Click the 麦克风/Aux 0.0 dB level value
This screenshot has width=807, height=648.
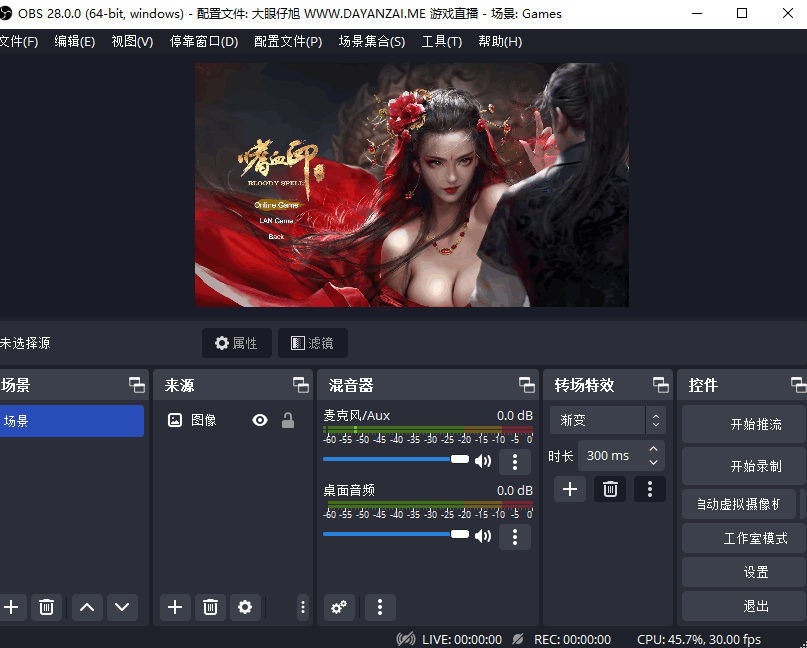[x=515, y=416]
